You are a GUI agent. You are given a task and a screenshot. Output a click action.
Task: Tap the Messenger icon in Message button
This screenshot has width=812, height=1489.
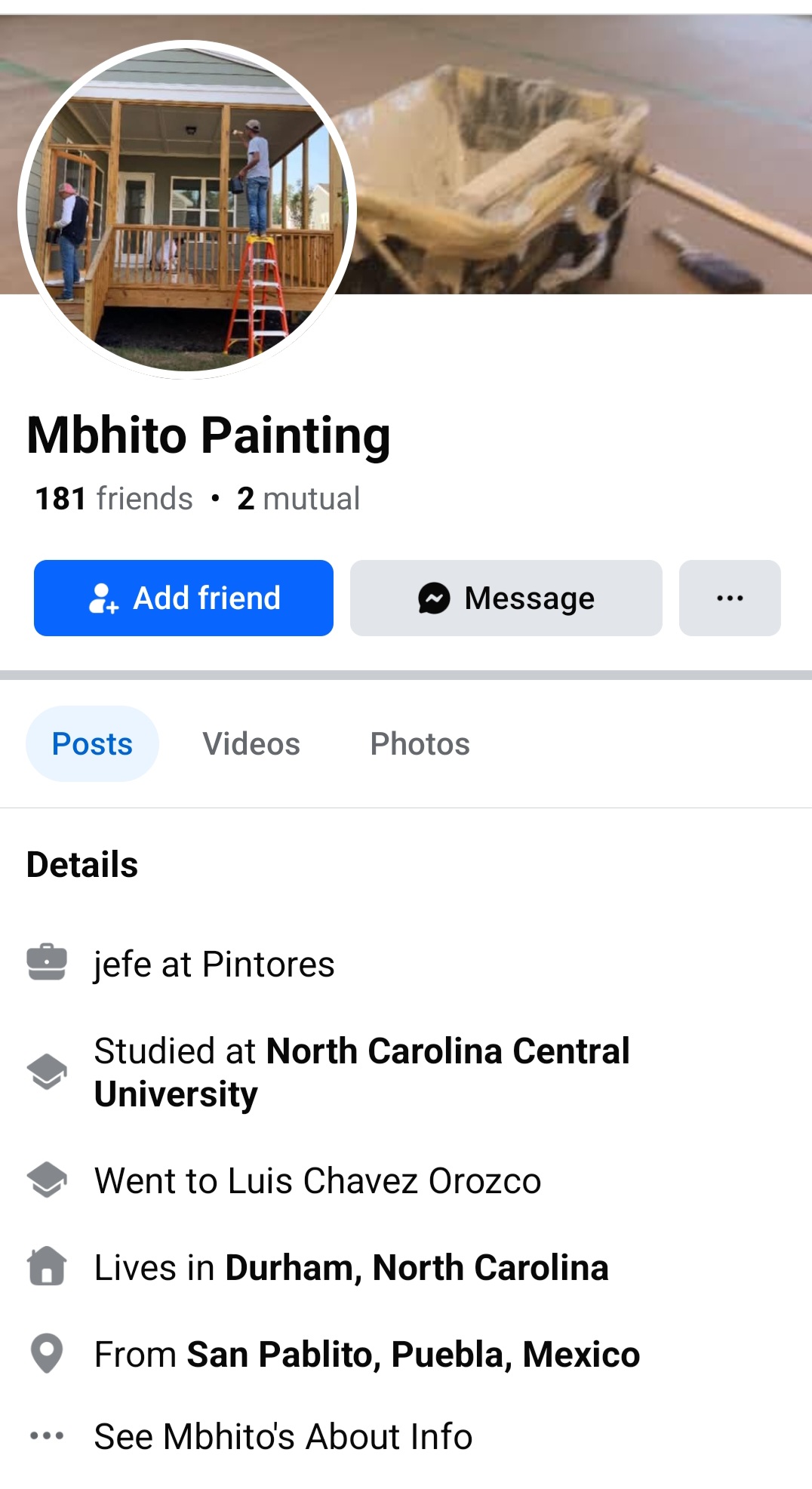coord(434,598)
